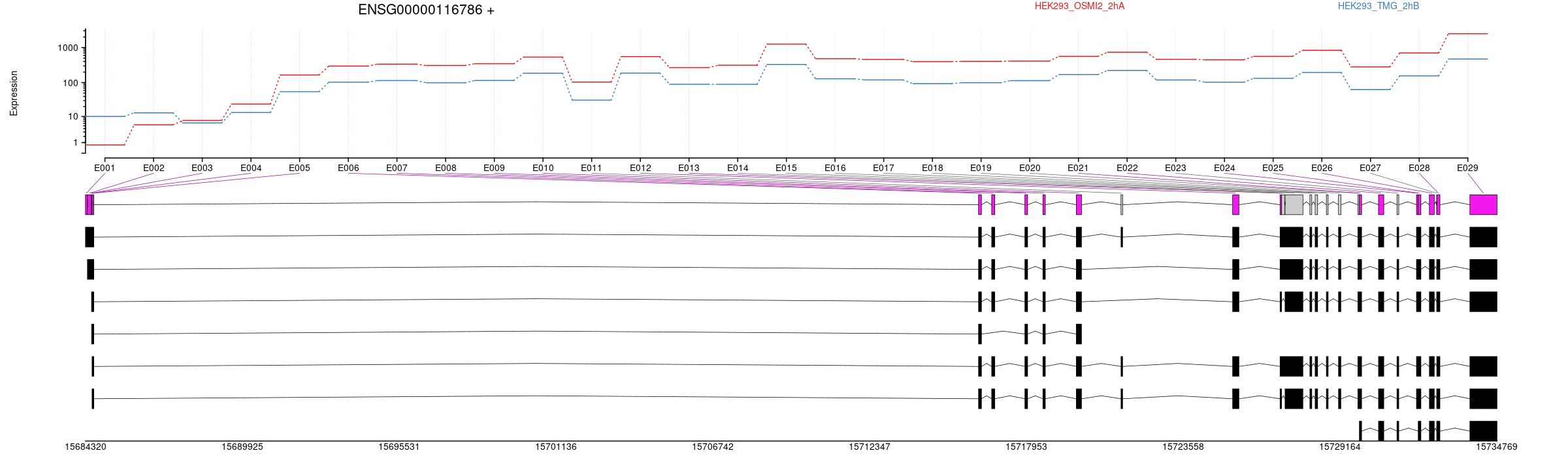Click exon label E022

click(x=1127, y=168)
